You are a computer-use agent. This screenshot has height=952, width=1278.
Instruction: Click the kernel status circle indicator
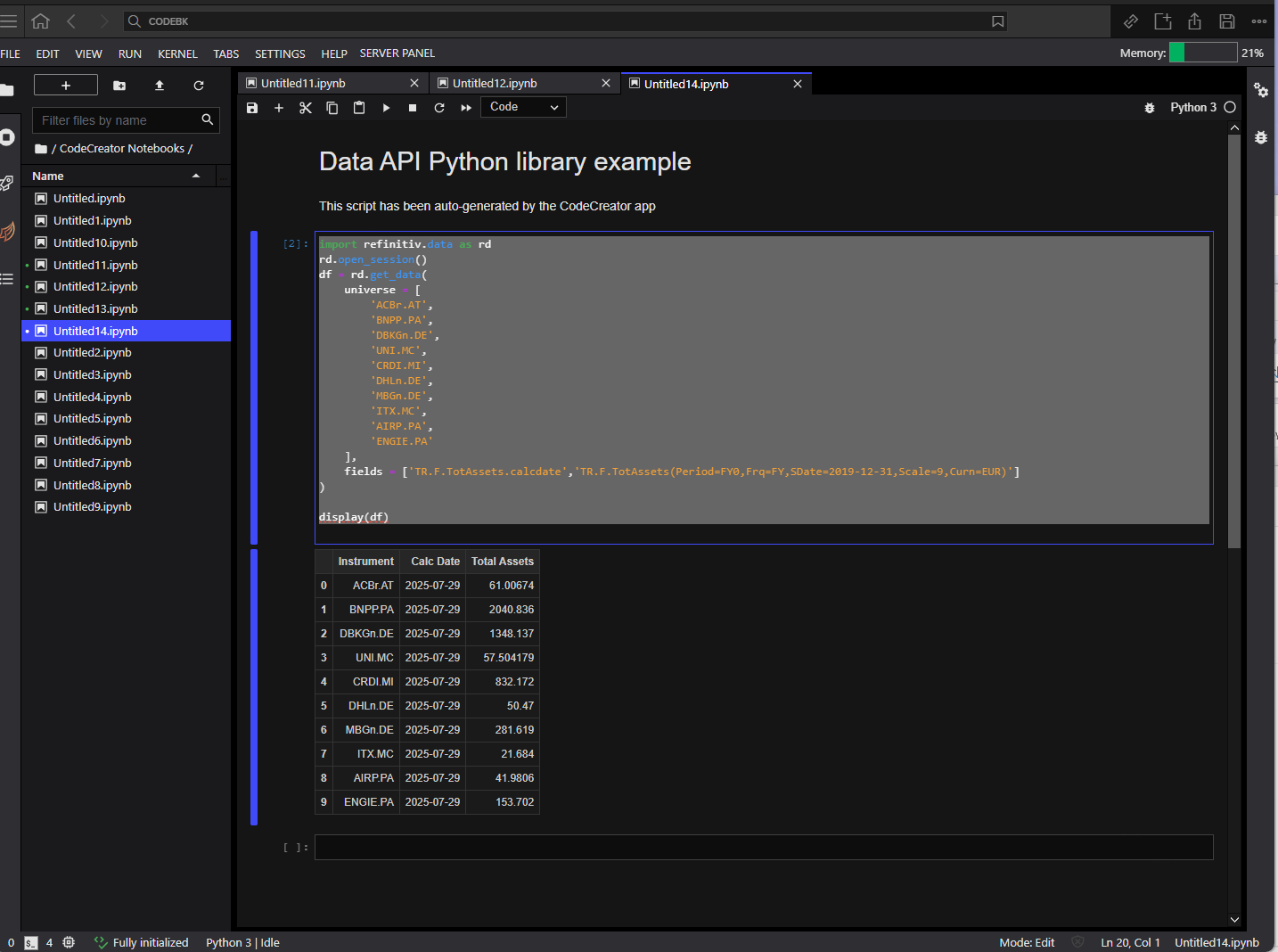[x=1230, y=107]
